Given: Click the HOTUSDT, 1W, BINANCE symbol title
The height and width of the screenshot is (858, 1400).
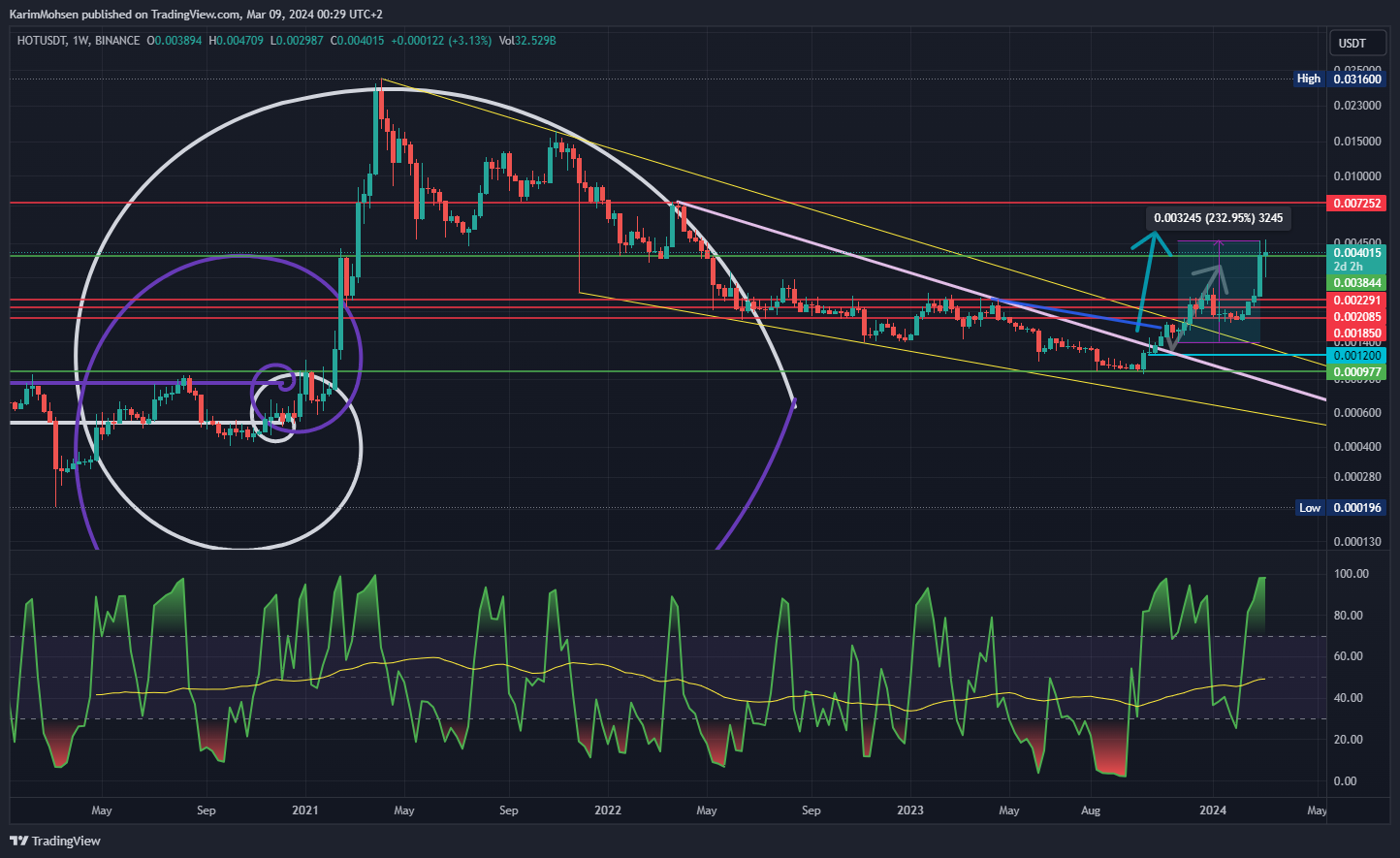Looking at the screenshot, I should click(x=79, y=41).
